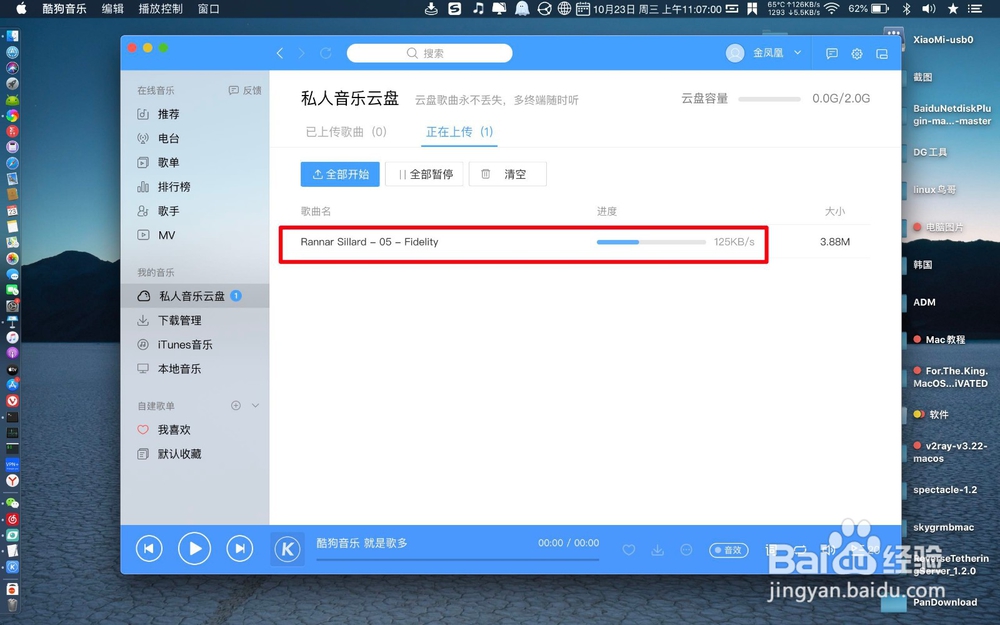Switch to 已上传歌曲 (0) tab
Viewport: 1000px width, 625px height.
point(346,132)
